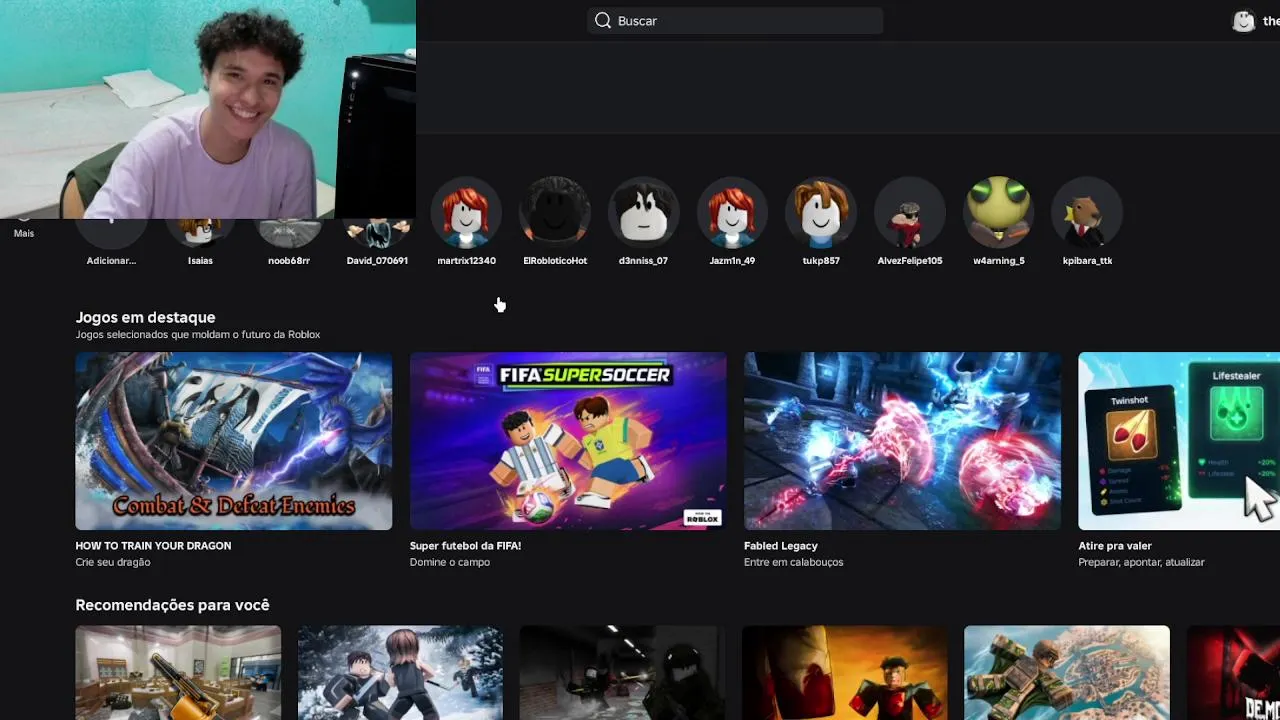Viewport: 1280px width, 720px height.
Task: Click the martrix12340 username label
Action: click(466, 261)
